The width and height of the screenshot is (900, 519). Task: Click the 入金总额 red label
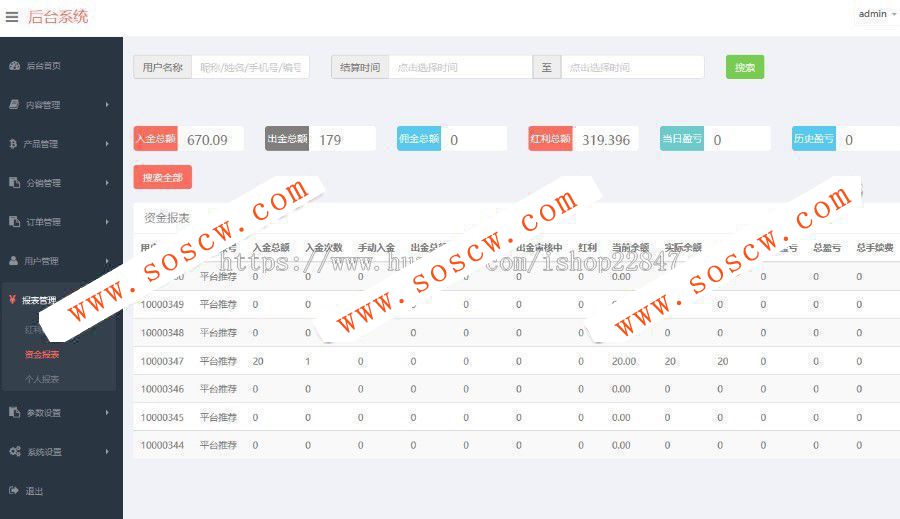[x=156, y=139]
